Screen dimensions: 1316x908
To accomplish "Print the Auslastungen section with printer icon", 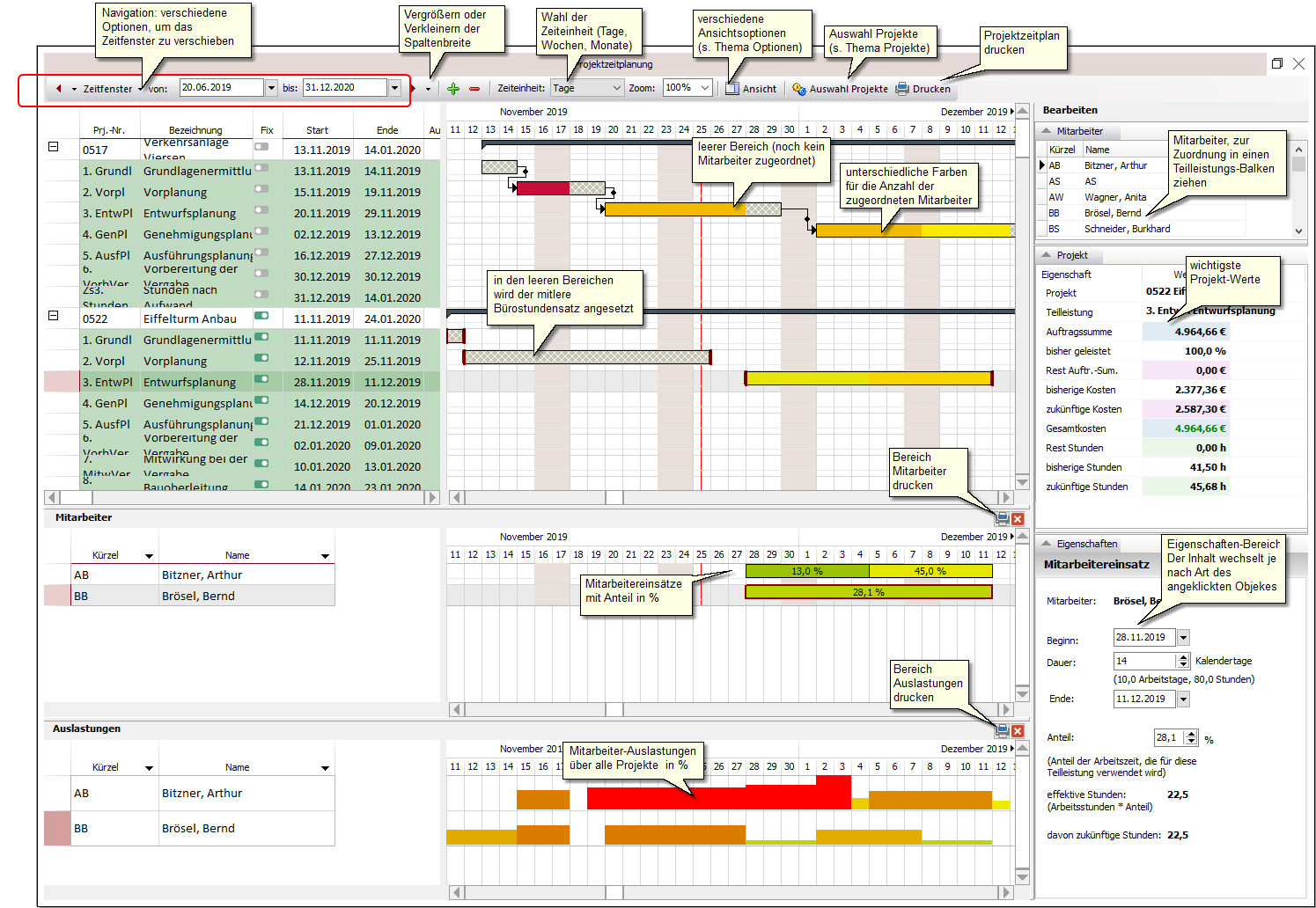I will click(x=1002, y=730).
